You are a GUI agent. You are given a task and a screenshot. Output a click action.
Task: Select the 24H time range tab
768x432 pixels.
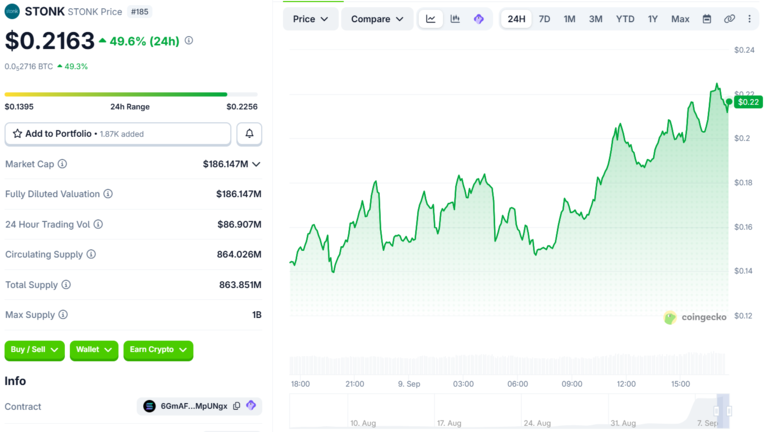click(x=516, y=19)
